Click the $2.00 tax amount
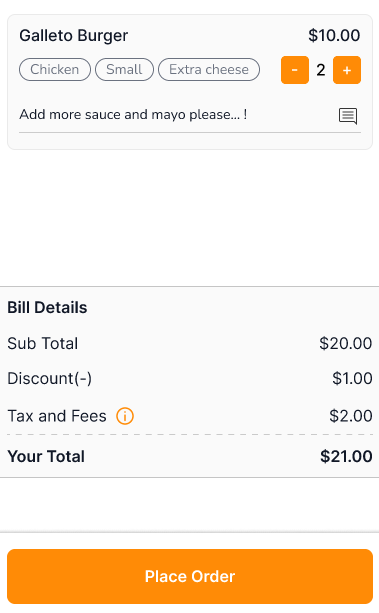Viewport: 379px width, 613px height. point(350,416)
